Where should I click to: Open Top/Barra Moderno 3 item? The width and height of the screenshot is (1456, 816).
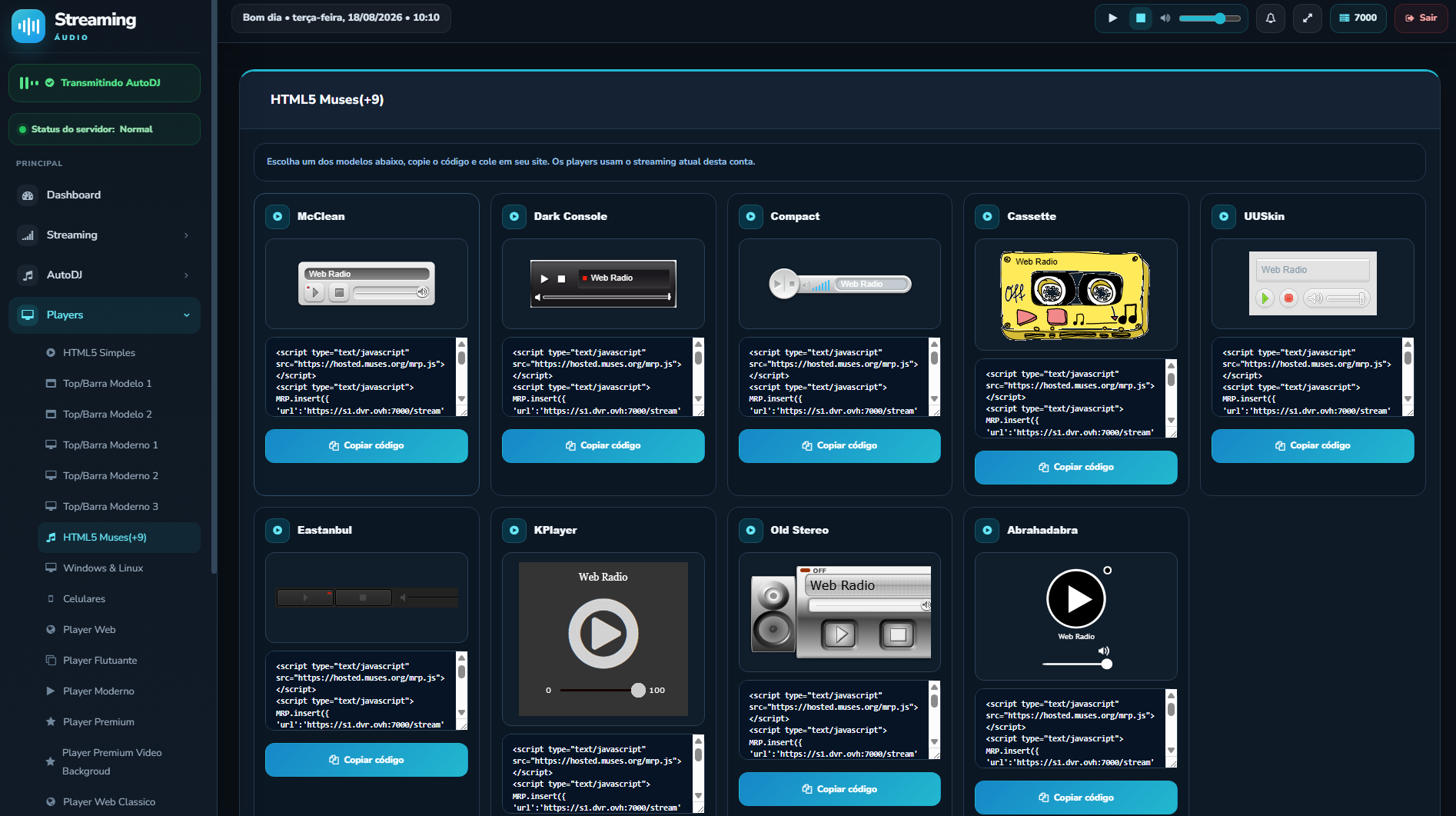pos(119,507)
